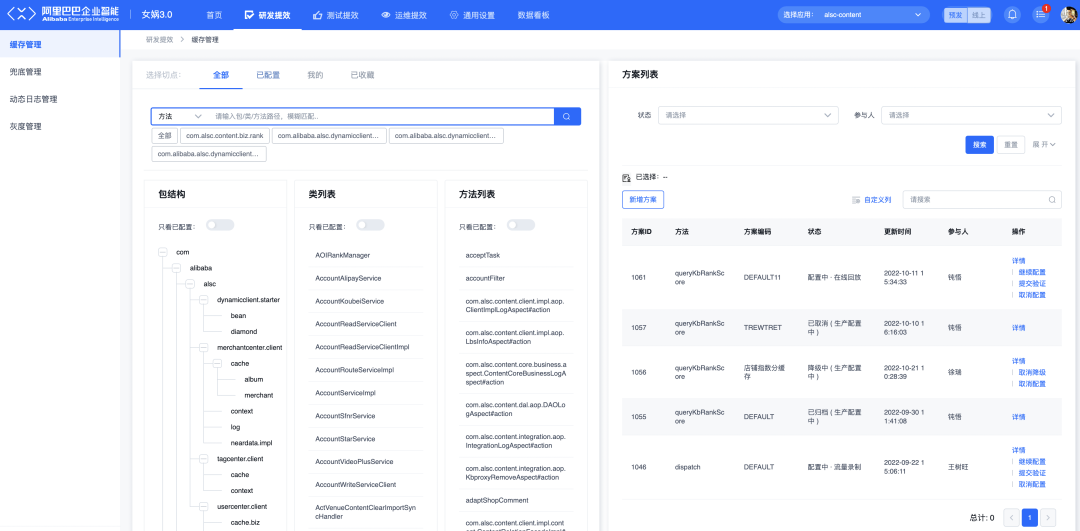Click the 新增方案 button
The width and height of the screenshot is (1080, 531).
643,200
